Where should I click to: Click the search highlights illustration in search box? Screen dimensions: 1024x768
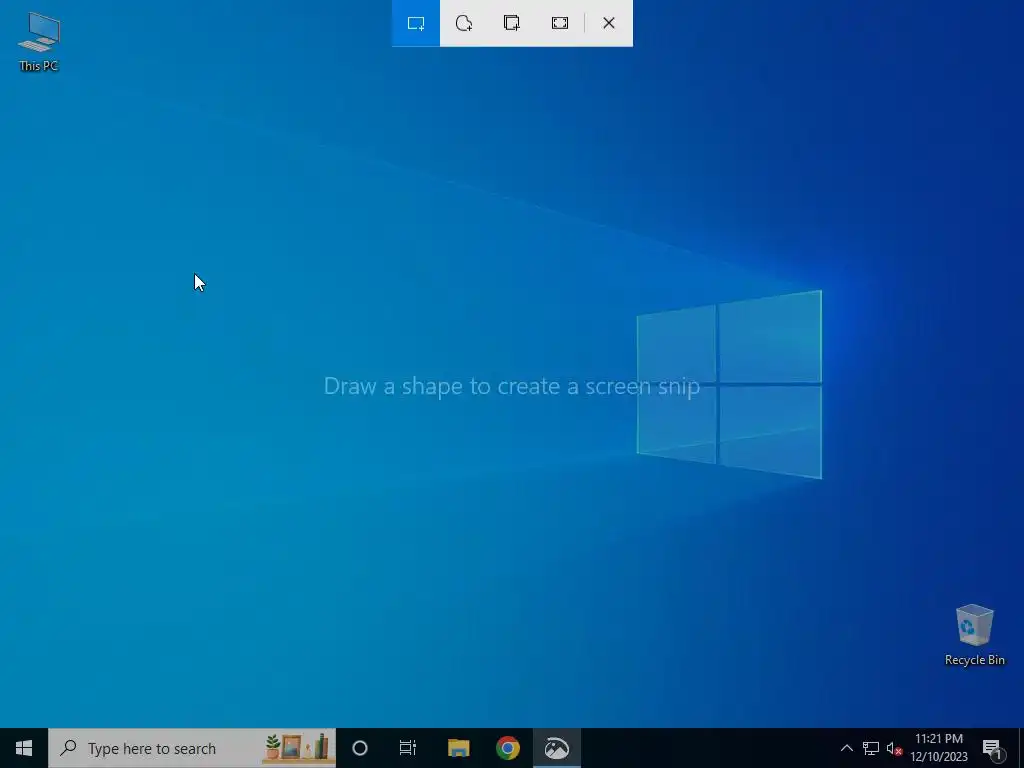click(x=297, y=748)
